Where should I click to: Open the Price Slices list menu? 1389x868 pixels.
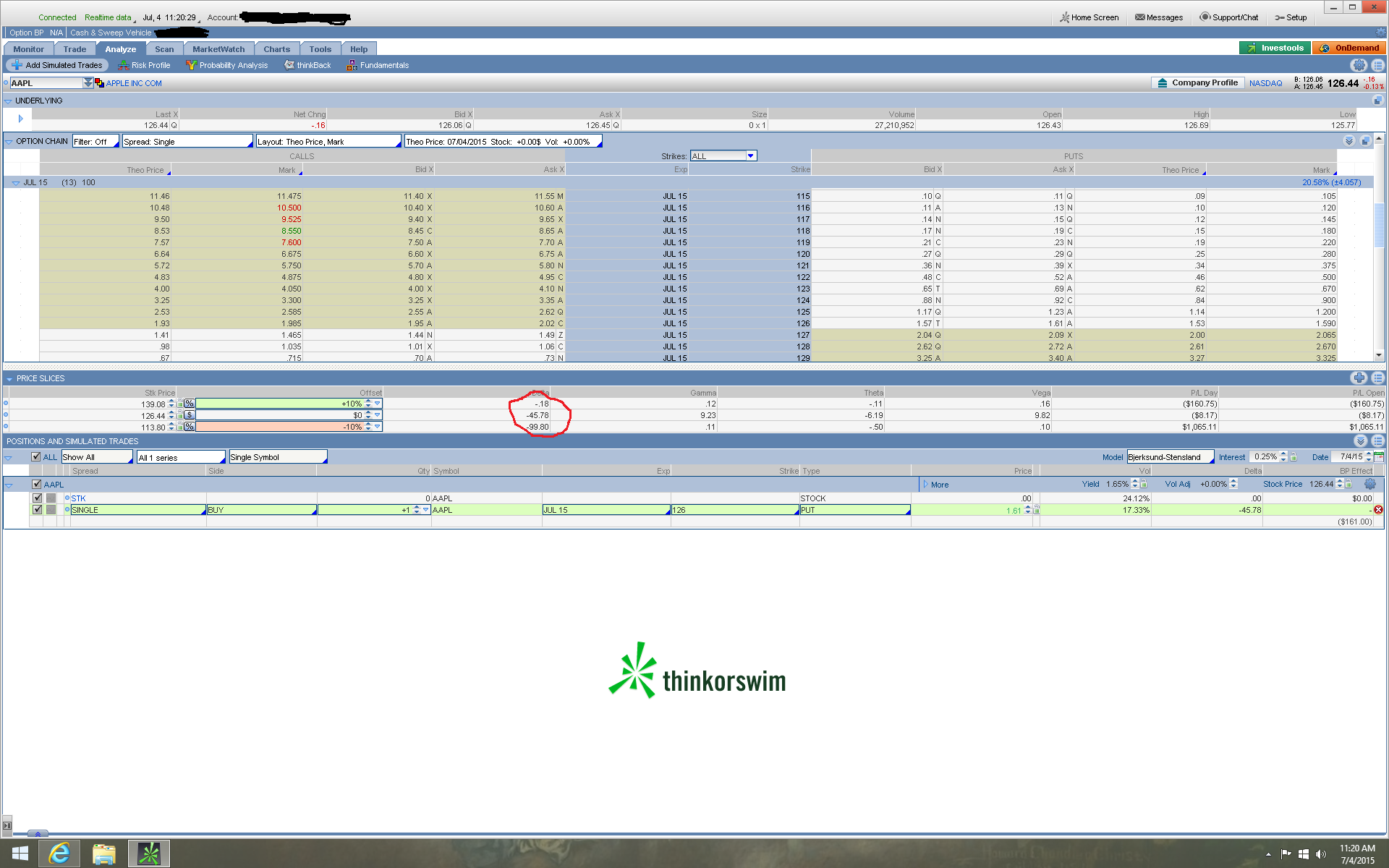click(x=1377, y=378)
